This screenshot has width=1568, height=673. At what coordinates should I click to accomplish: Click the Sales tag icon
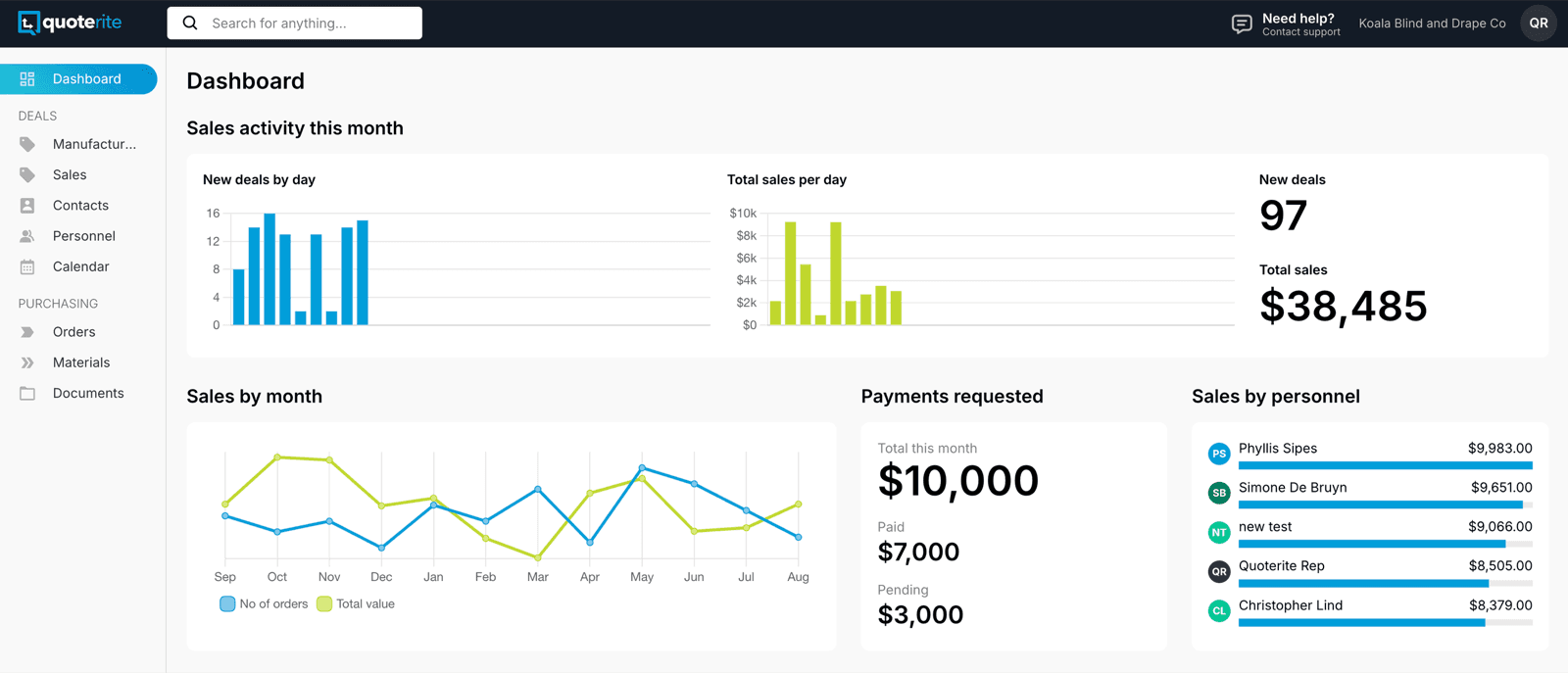[x=27, y=174]
